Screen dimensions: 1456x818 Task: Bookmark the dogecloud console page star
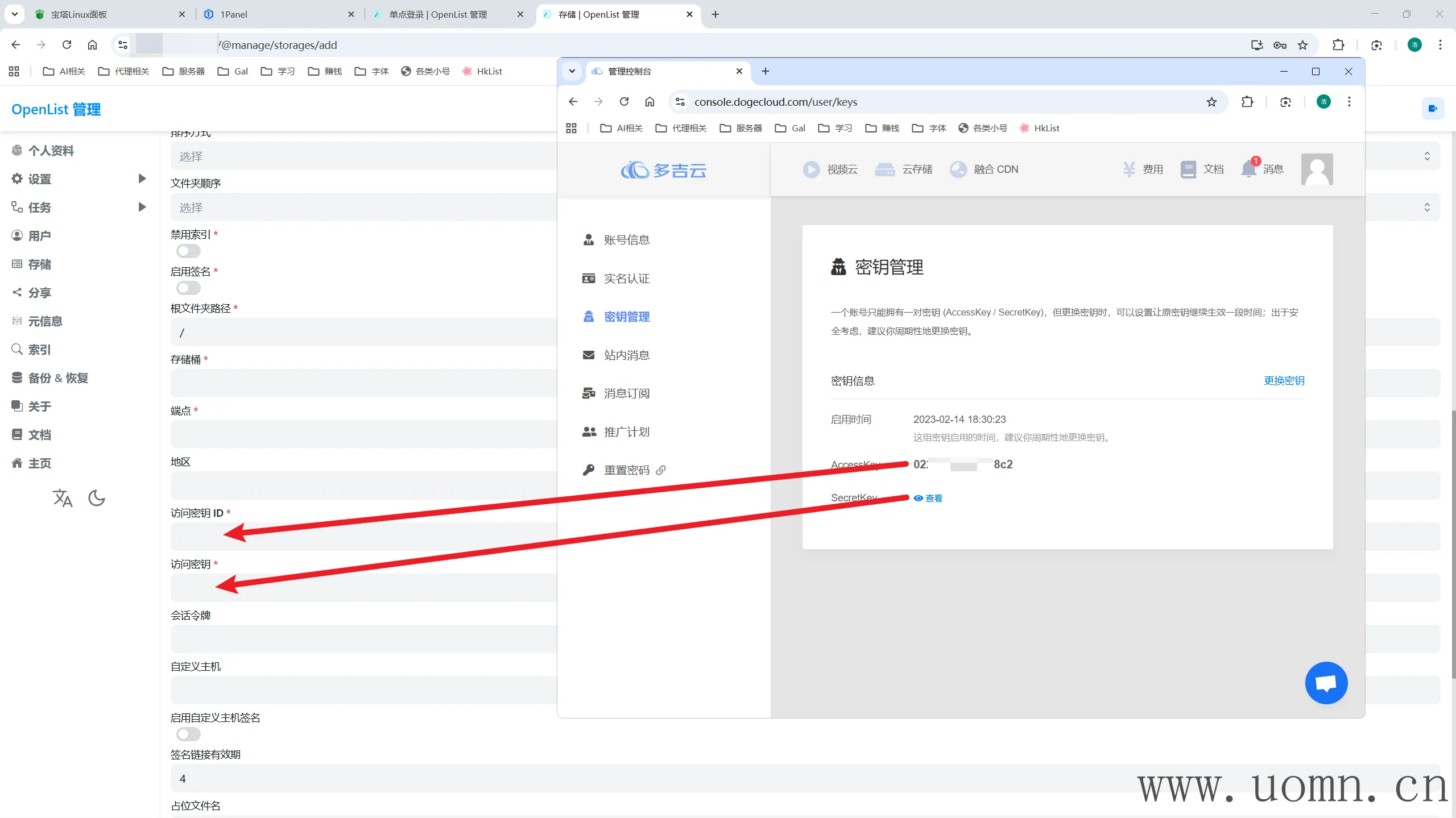[1211, 102]
